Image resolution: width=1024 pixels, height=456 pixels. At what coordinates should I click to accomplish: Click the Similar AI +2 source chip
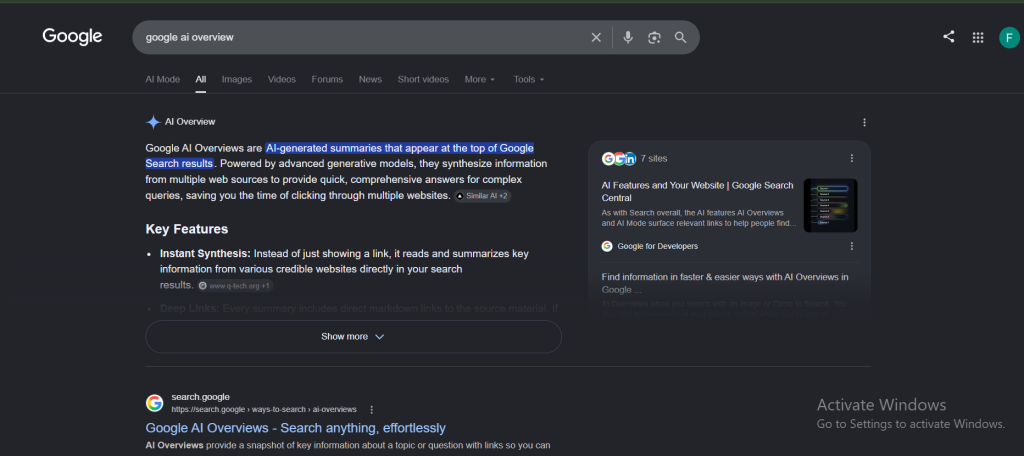[x=483, y=196]
